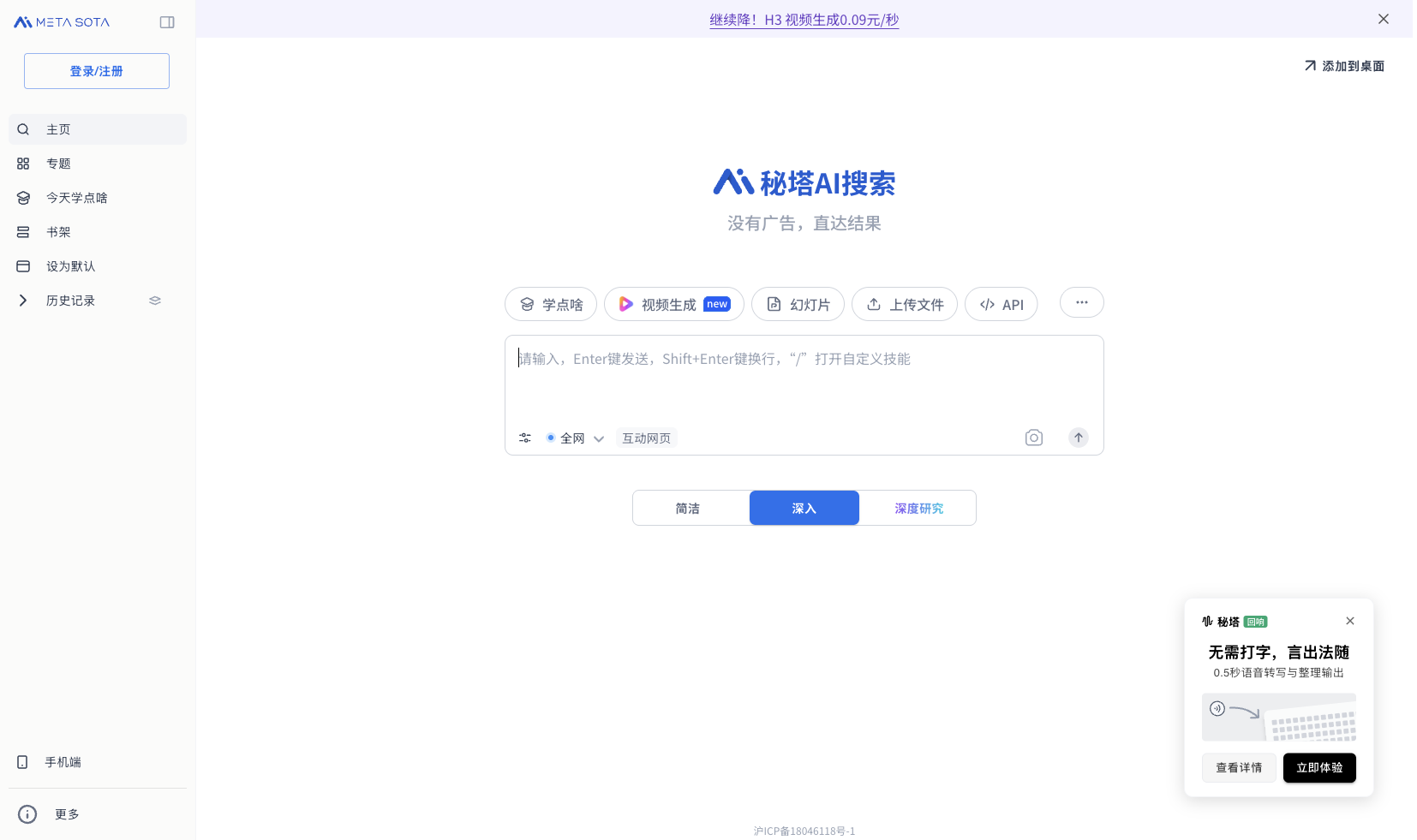
Task: Click the 上传文件 chip
Action: click(905, 304)
